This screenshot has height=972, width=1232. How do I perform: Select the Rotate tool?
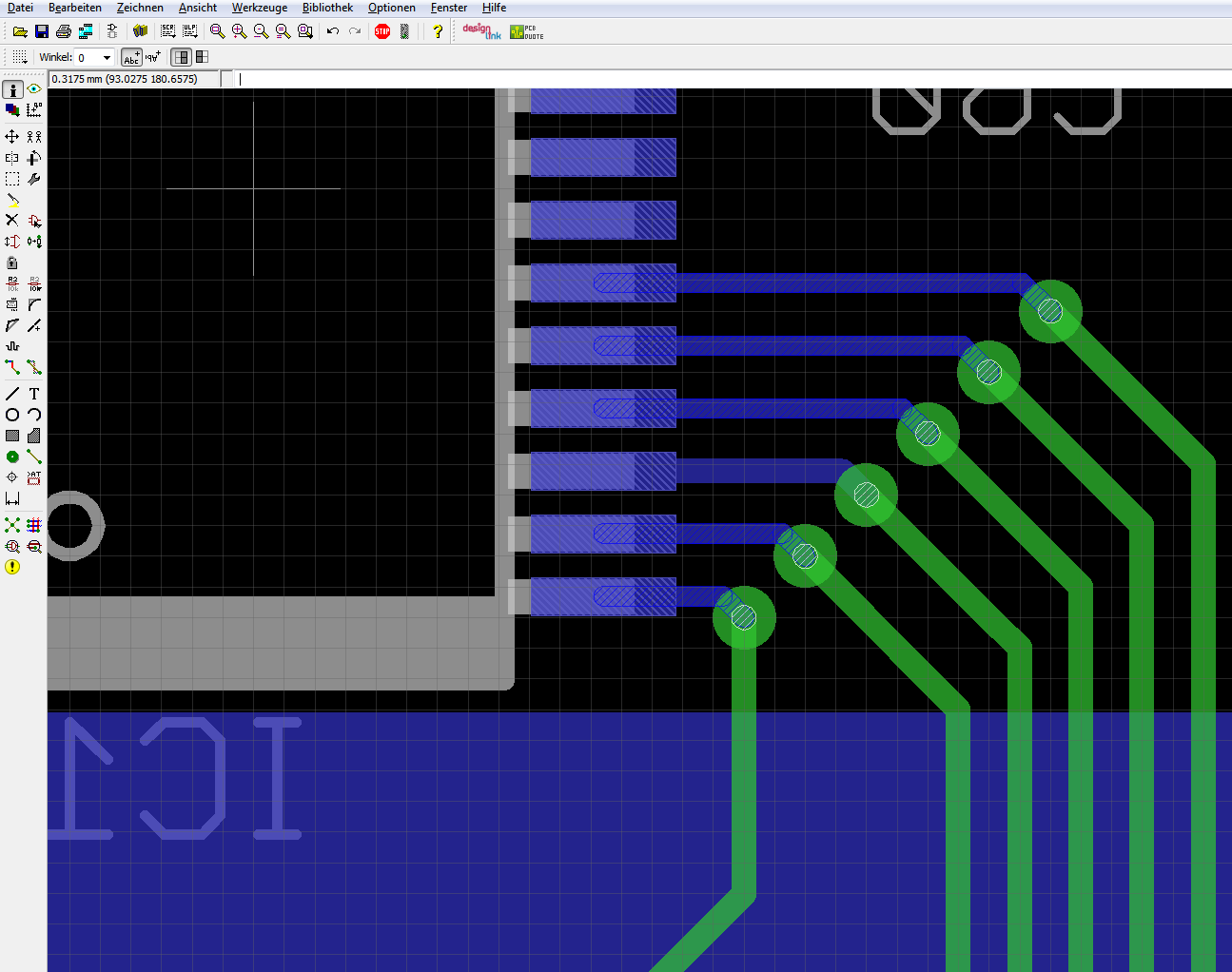34,158
